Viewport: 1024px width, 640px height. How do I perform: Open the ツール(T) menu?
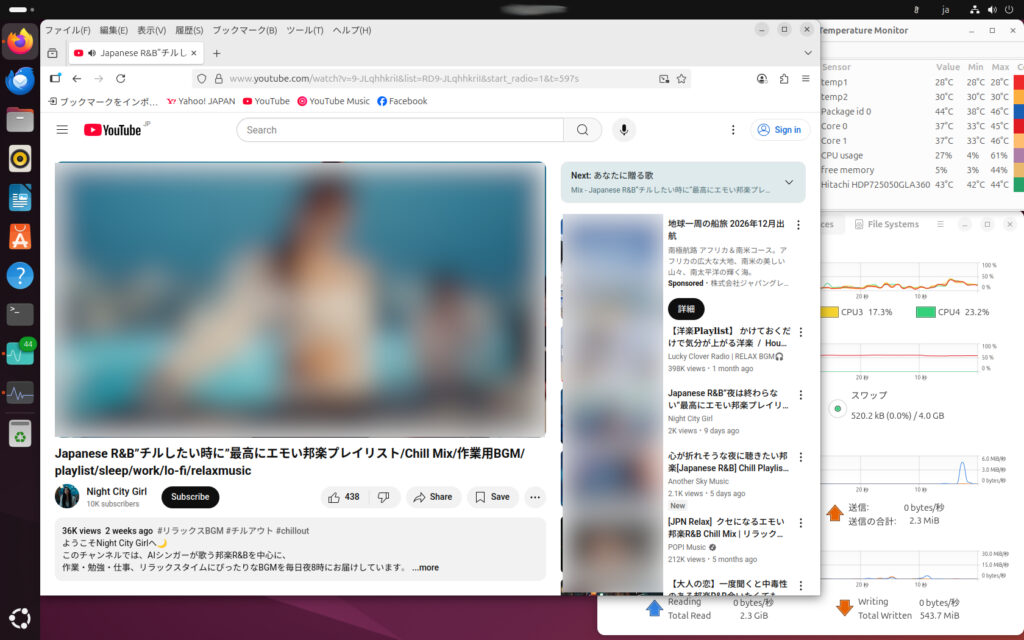click(304, 30)
